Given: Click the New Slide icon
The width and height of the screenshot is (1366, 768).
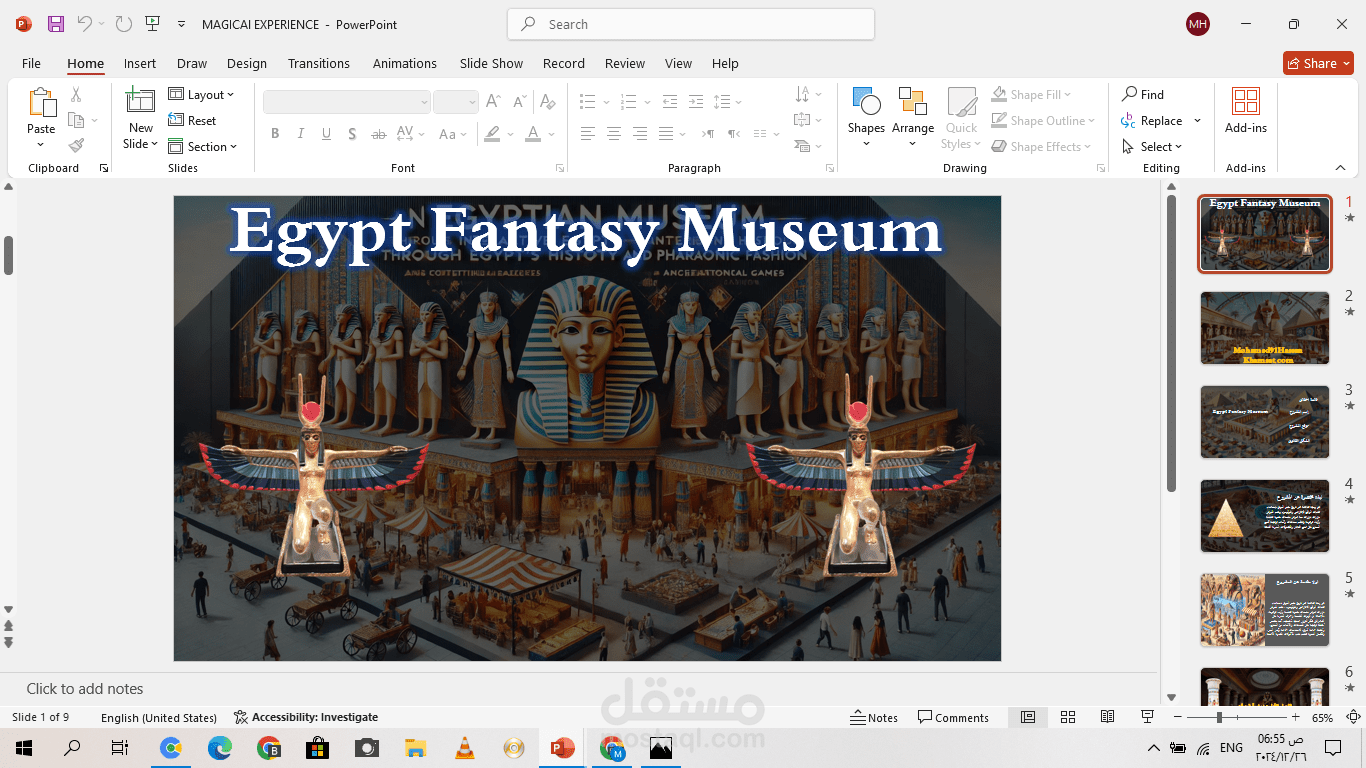Looking at the screenshot, I should [x=140, y=102].
